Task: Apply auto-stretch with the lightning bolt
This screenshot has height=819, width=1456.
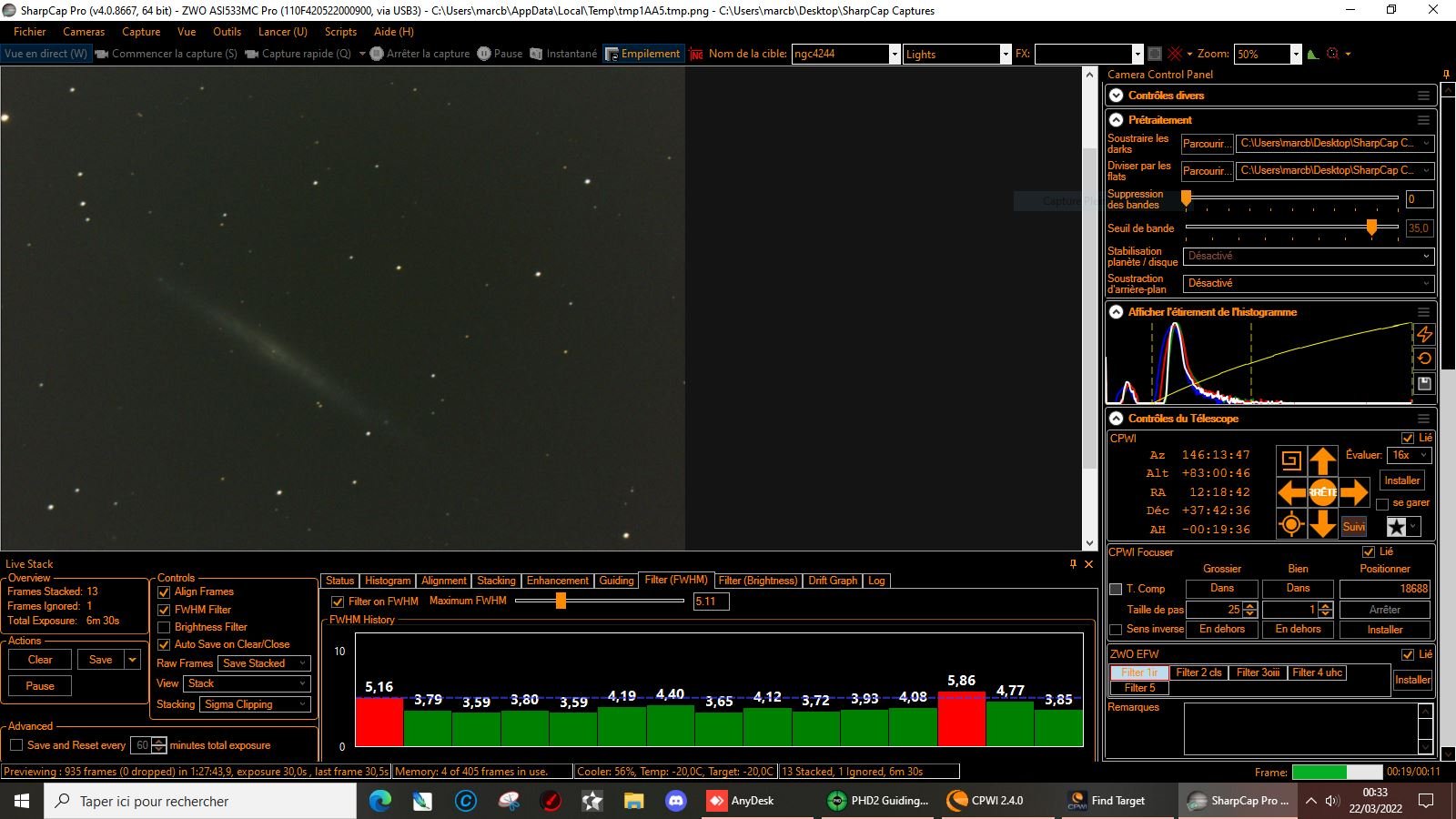Action: click(1424, 334)
